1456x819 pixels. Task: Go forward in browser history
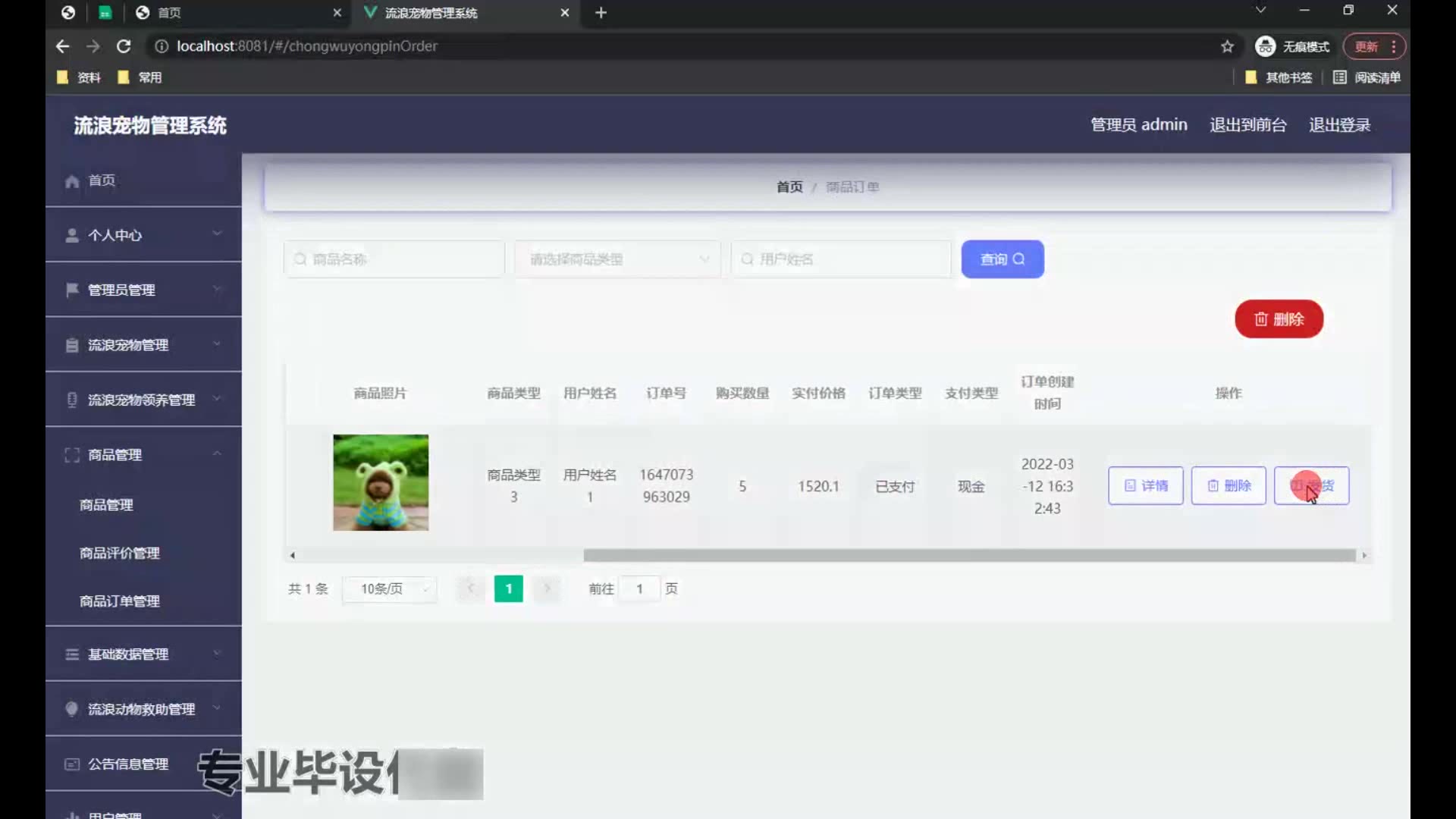pyautogui.click(x=93, y=46)
